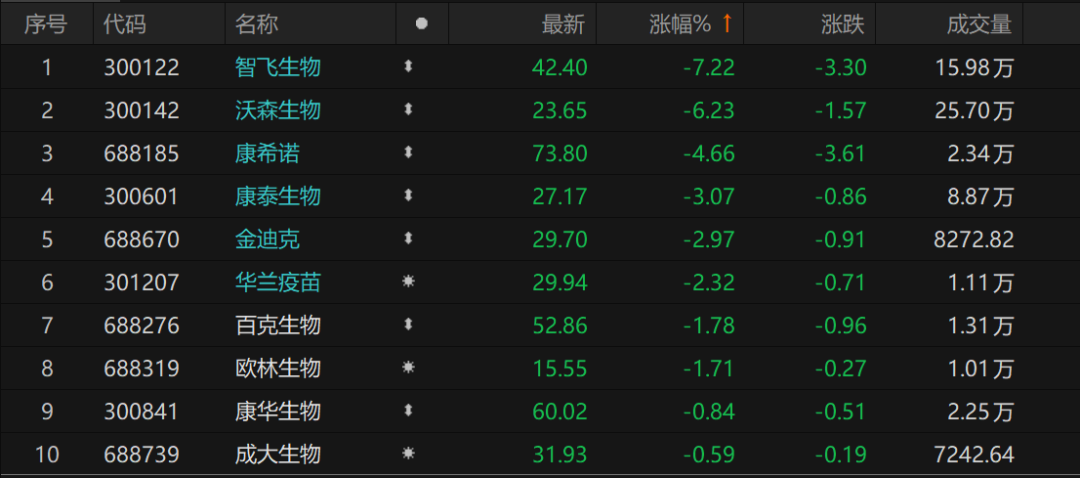Click the star marker in 华兰疫苗 row
The width and height of the screenshot is (1080, 478).
[x=408, y=282]
